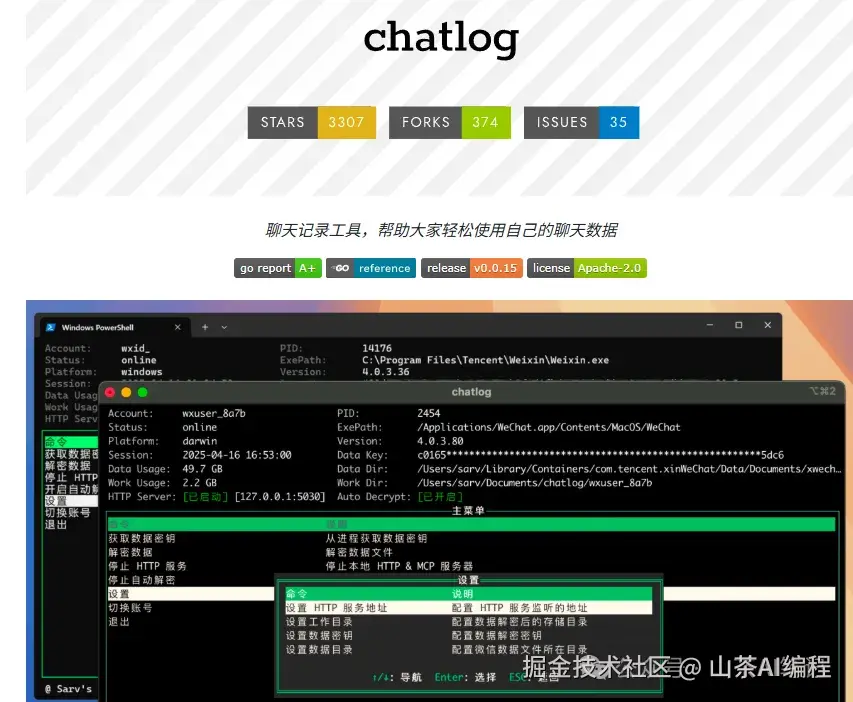Add a new PowerShell tab with plus
Viewport: 853px width, 702px height.
point(205,327)
